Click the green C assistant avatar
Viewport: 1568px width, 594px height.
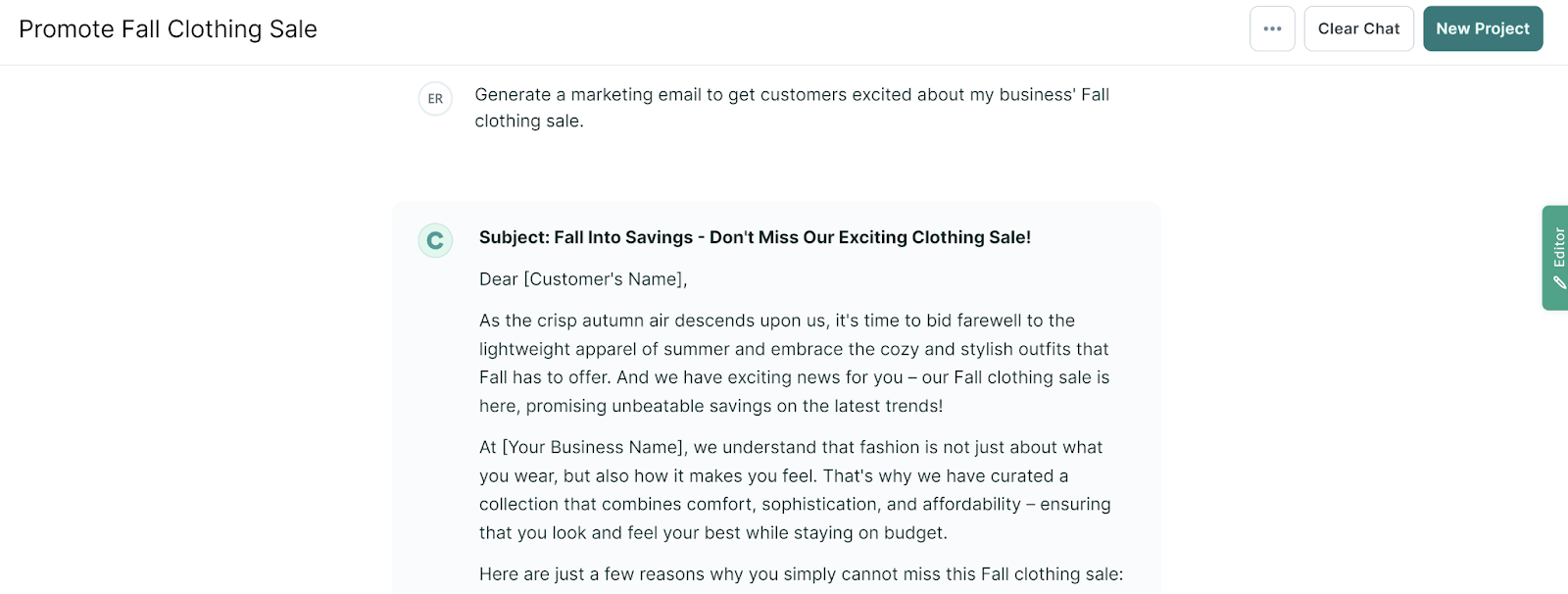pos(435,240)
